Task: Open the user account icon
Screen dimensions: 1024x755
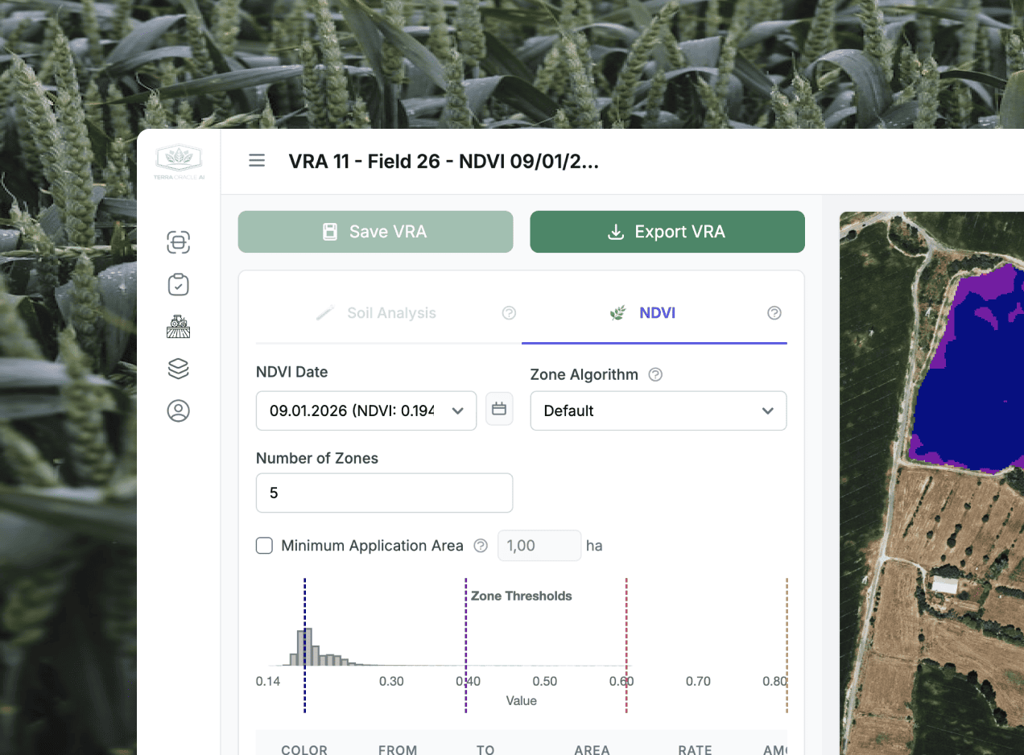Action: click(x=178, y=410)
